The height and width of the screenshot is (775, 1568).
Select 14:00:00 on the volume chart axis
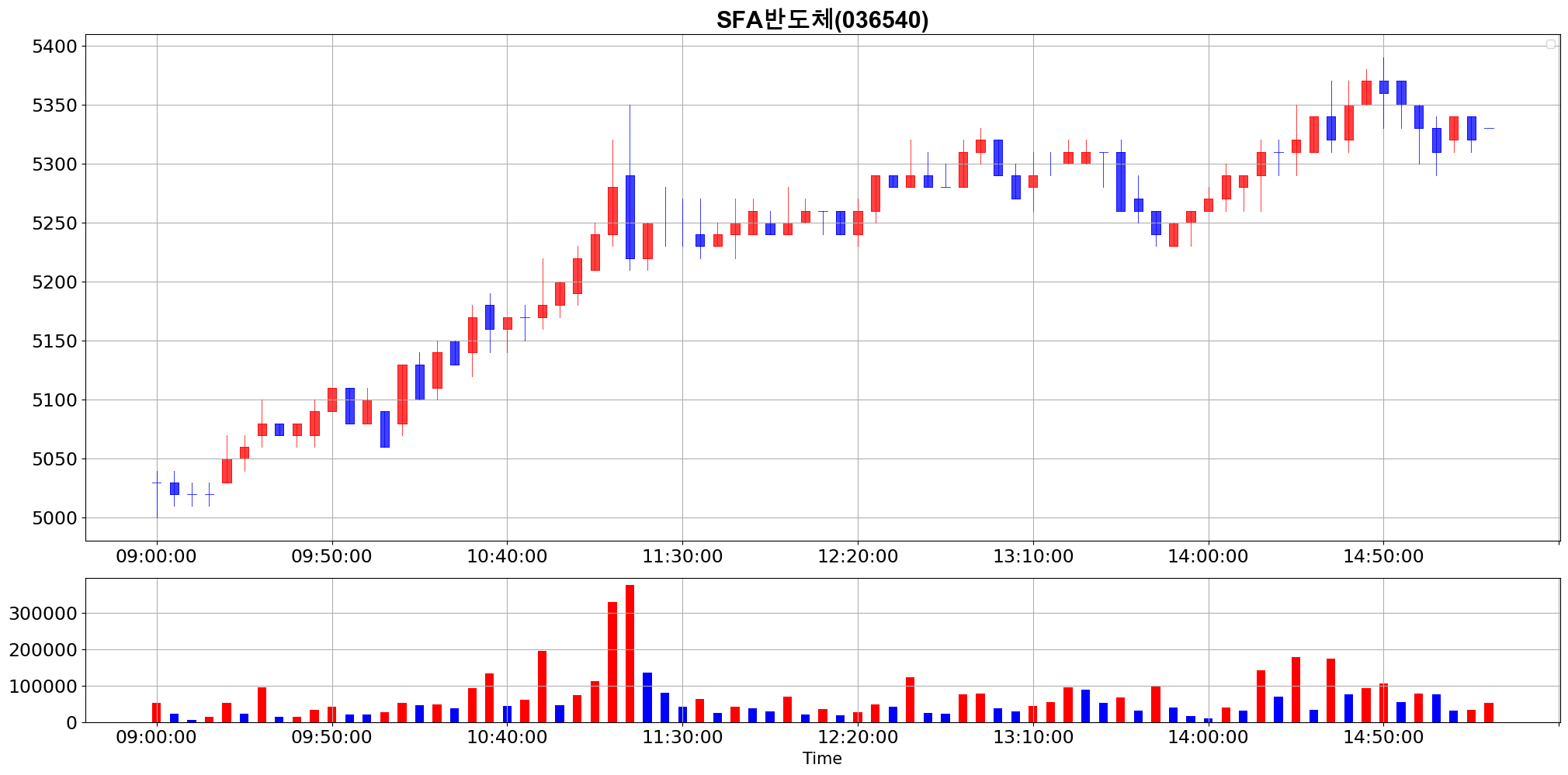(1209, 737)
